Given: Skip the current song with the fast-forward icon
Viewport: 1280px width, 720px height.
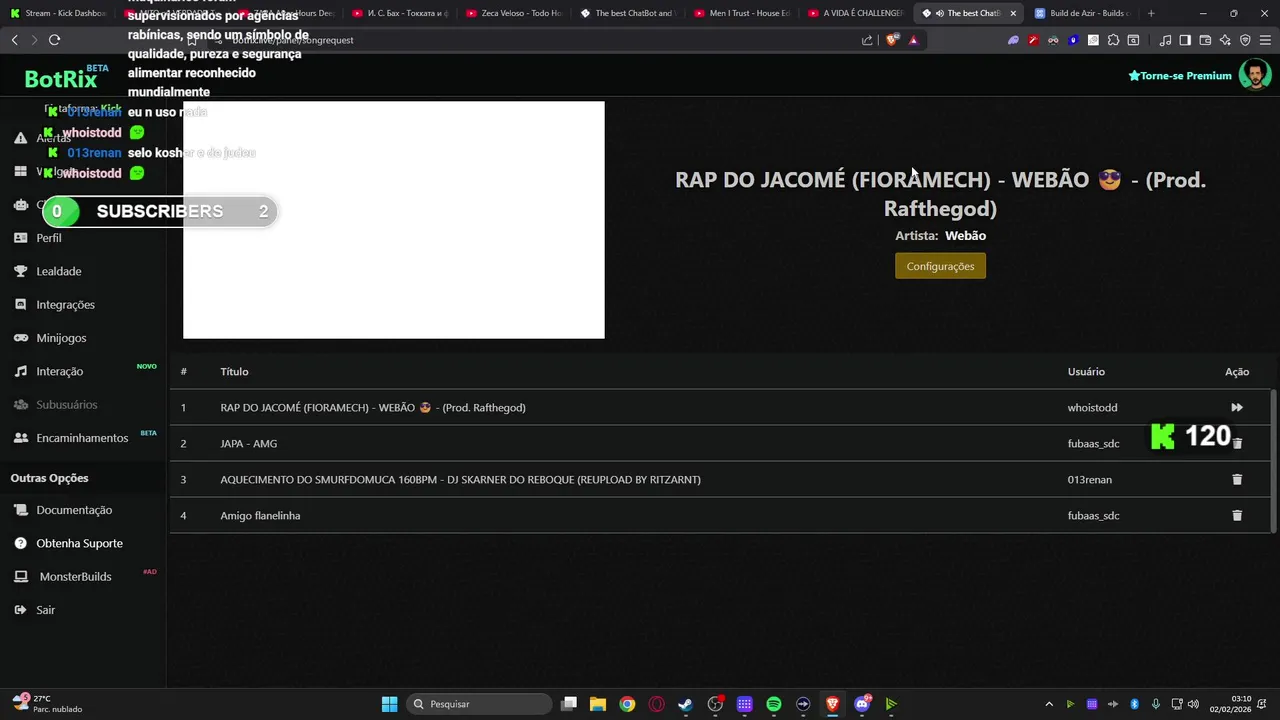Looking at the screenshot, I should coord(1237,407).
